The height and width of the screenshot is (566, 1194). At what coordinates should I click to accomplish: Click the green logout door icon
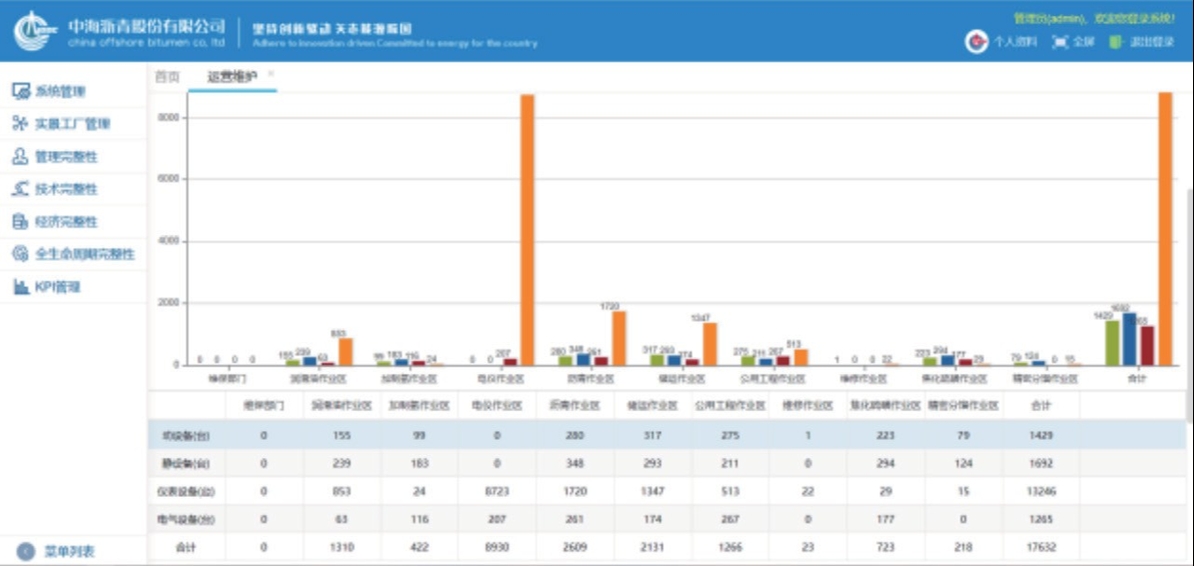pyautogui.click(x=1116, y=42)
